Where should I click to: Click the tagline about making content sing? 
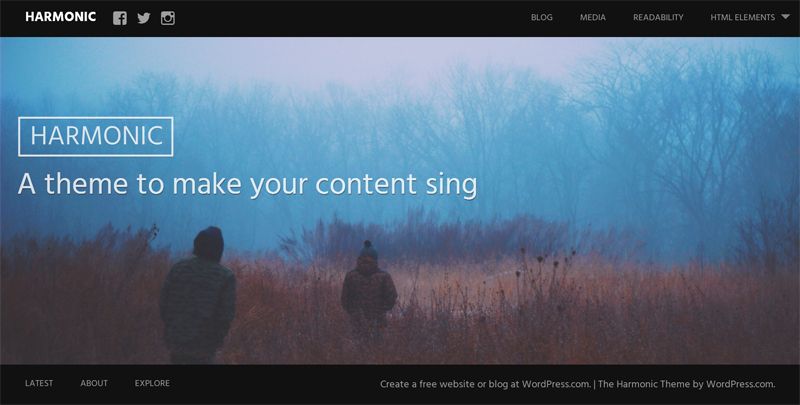(x=247, y=185)
